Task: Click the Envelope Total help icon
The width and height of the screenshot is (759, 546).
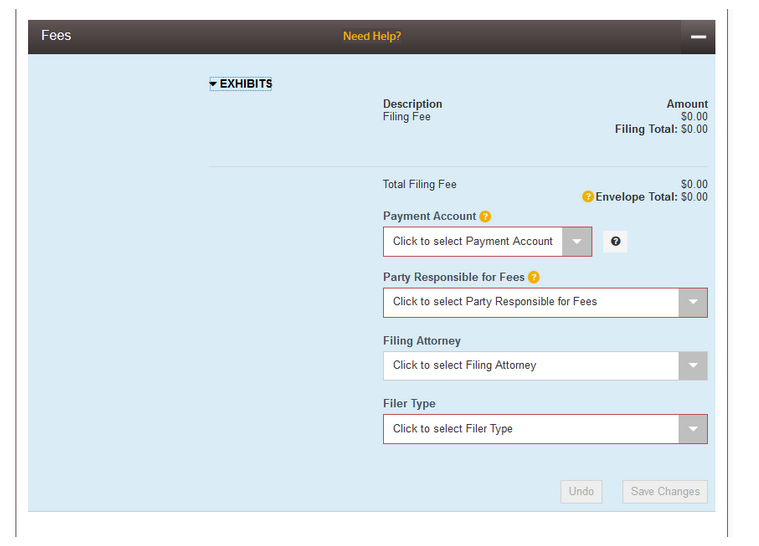Action: (x=588, y=197)
